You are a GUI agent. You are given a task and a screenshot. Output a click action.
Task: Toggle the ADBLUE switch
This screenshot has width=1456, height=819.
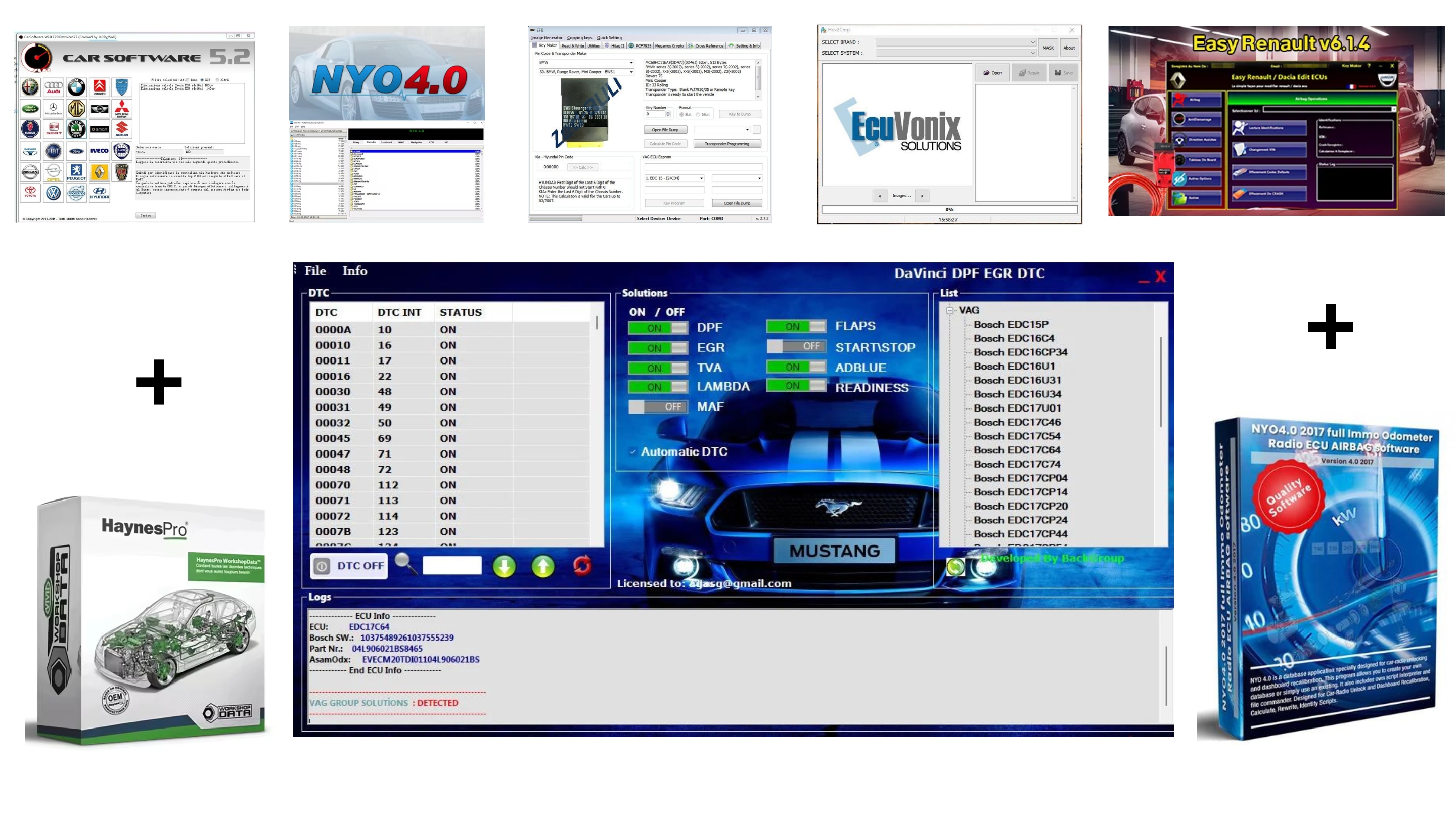click(x=796, y=367)
